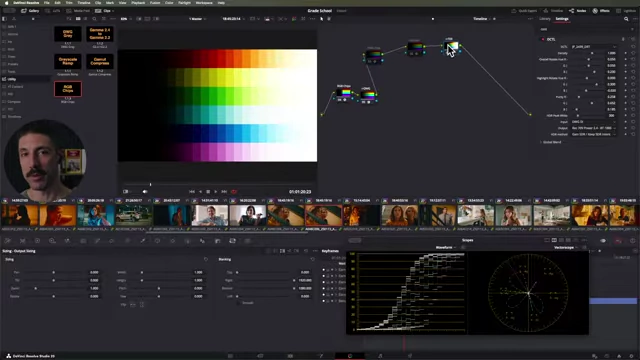Select the Gamma 2.4 to Gamma 2.2 still

pyautogui.click(x=100, y=34)
